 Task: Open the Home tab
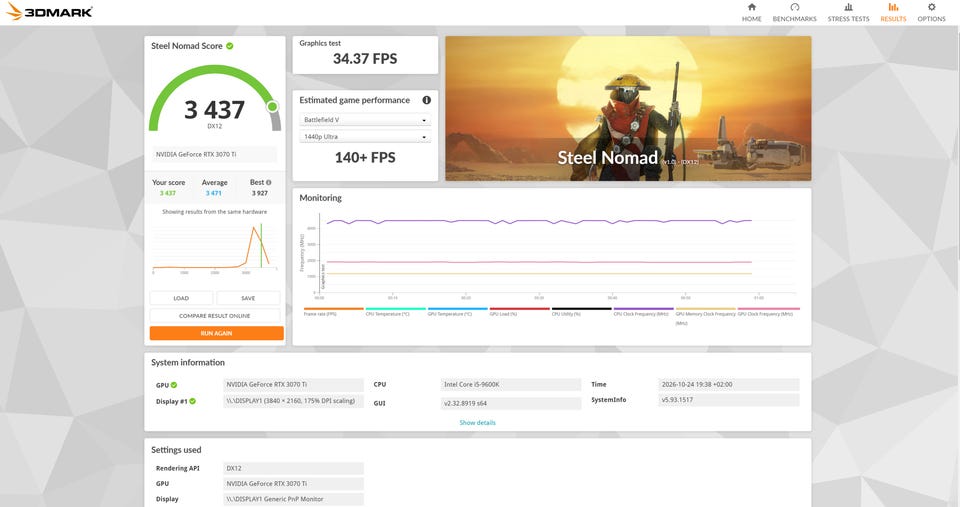[751, 12]
